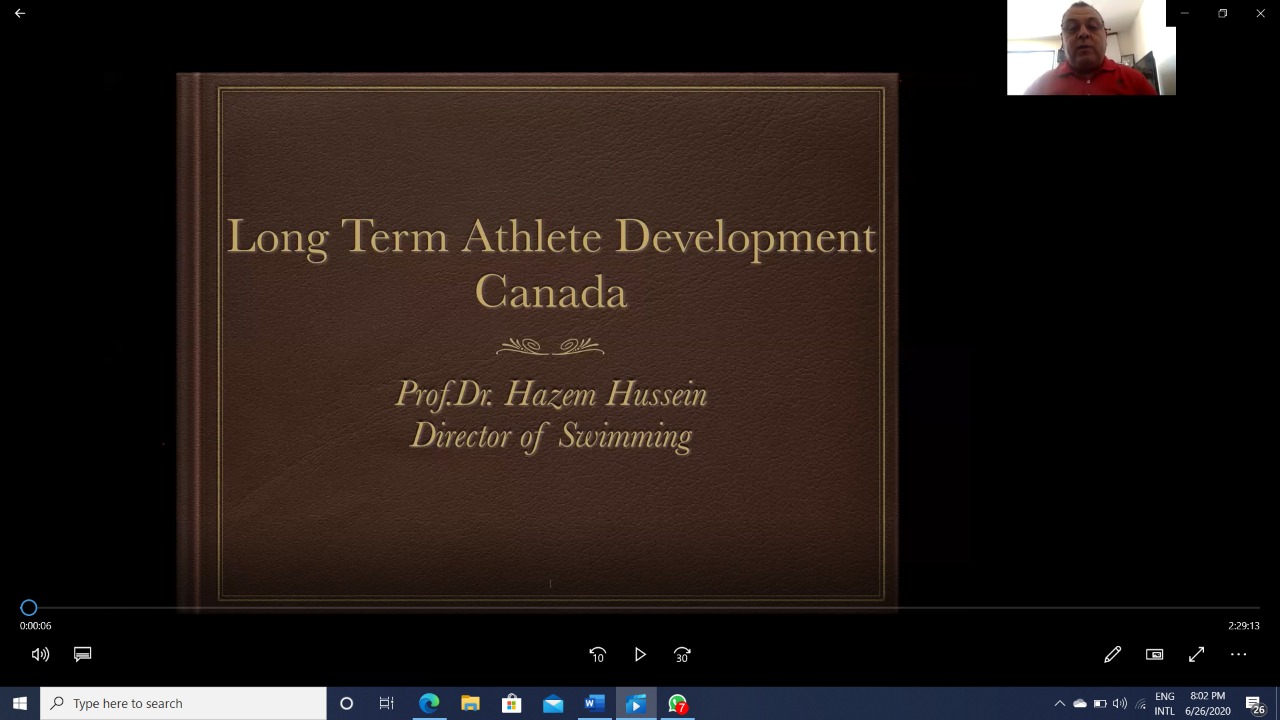The width and height of the screenshot is (1280, 720).
Task: Click the total duration 2:29:13
Action: pyautogui.click(x=1244, y=625)
